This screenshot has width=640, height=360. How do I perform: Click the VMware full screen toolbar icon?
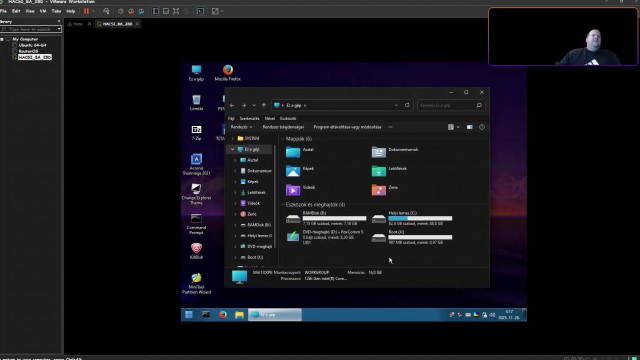(x=176, y=11)
